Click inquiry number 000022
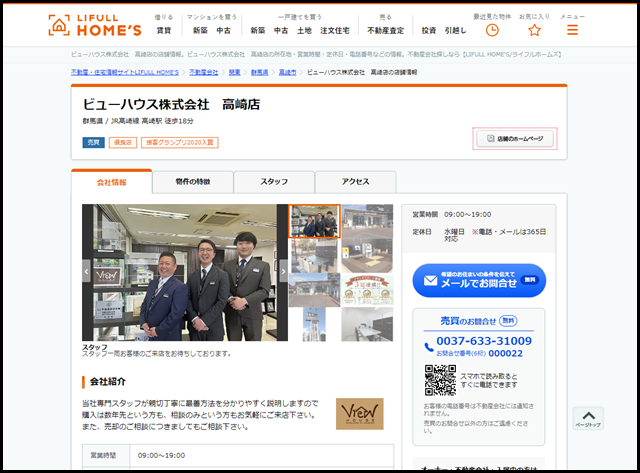 click(505, 353)
